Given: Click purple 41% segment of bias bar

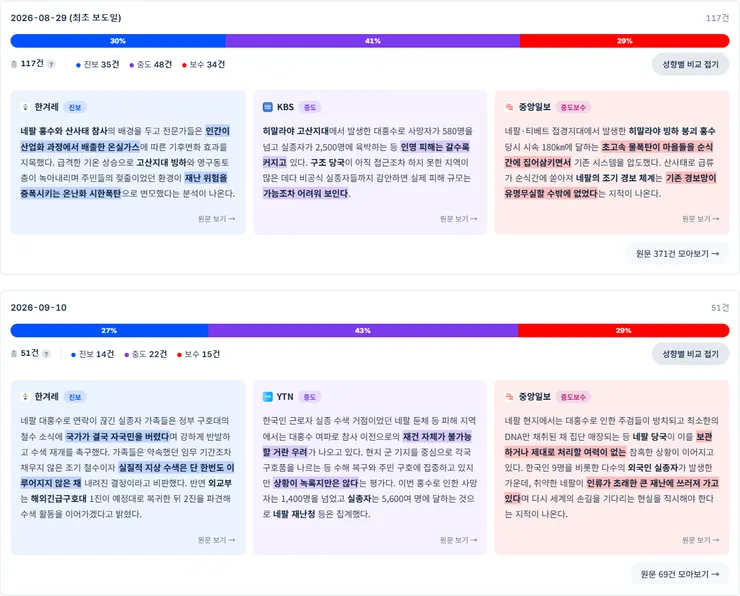Looking at the screenshot, I should 373,41.
